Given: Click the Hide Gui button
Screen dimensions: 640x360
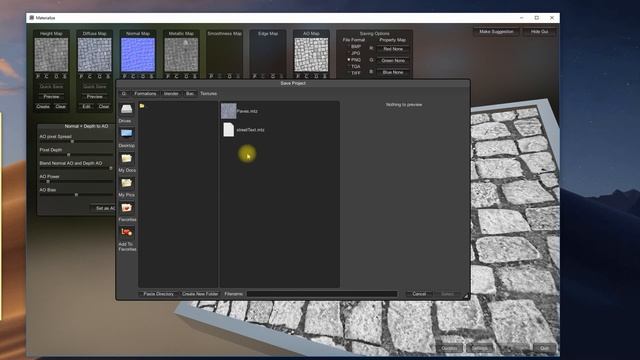Looking at the screenshot, I should pyautogui.click(x=540, y=31).
